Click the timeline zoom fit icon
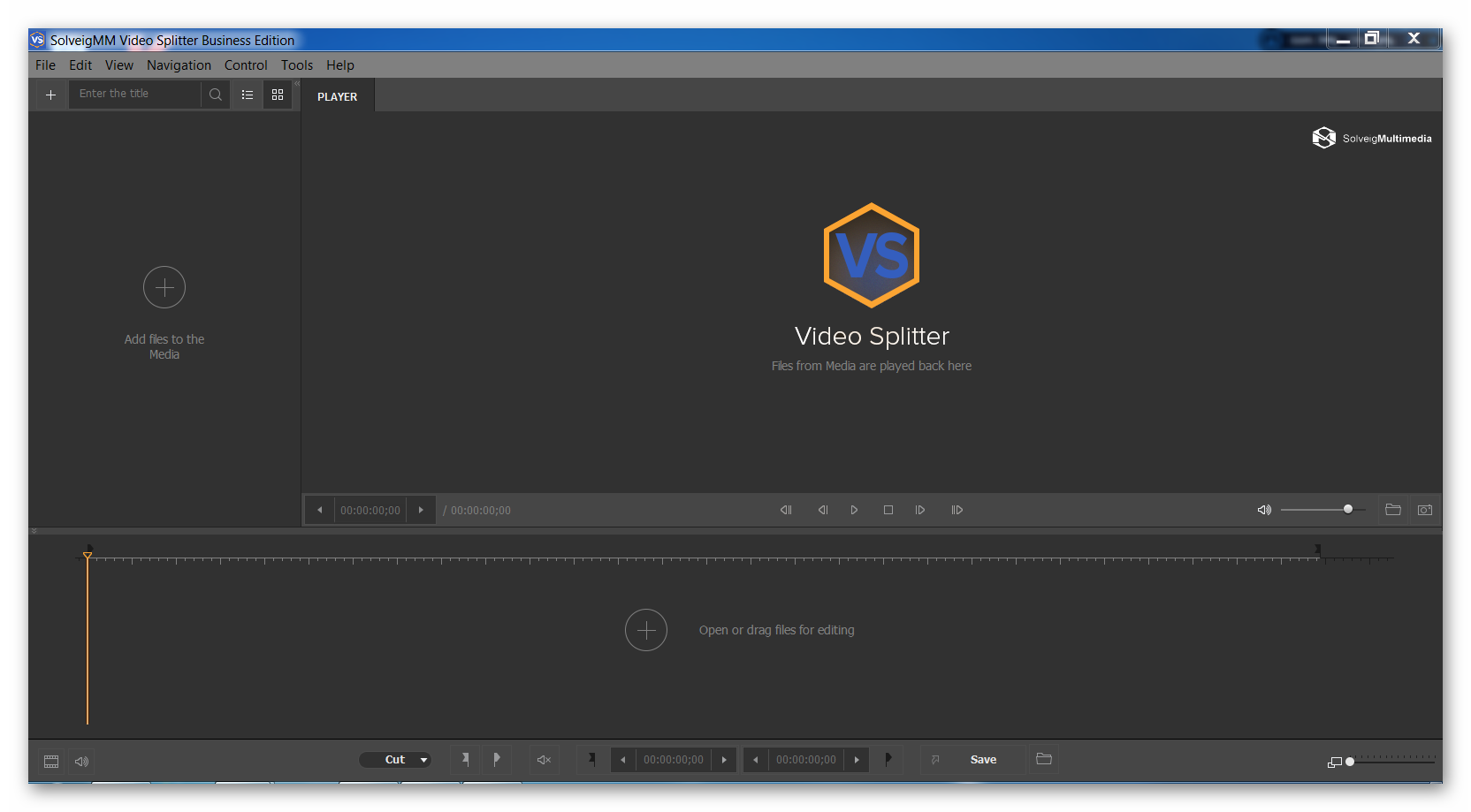The image size is (1471, 812). pos(1335,762)
